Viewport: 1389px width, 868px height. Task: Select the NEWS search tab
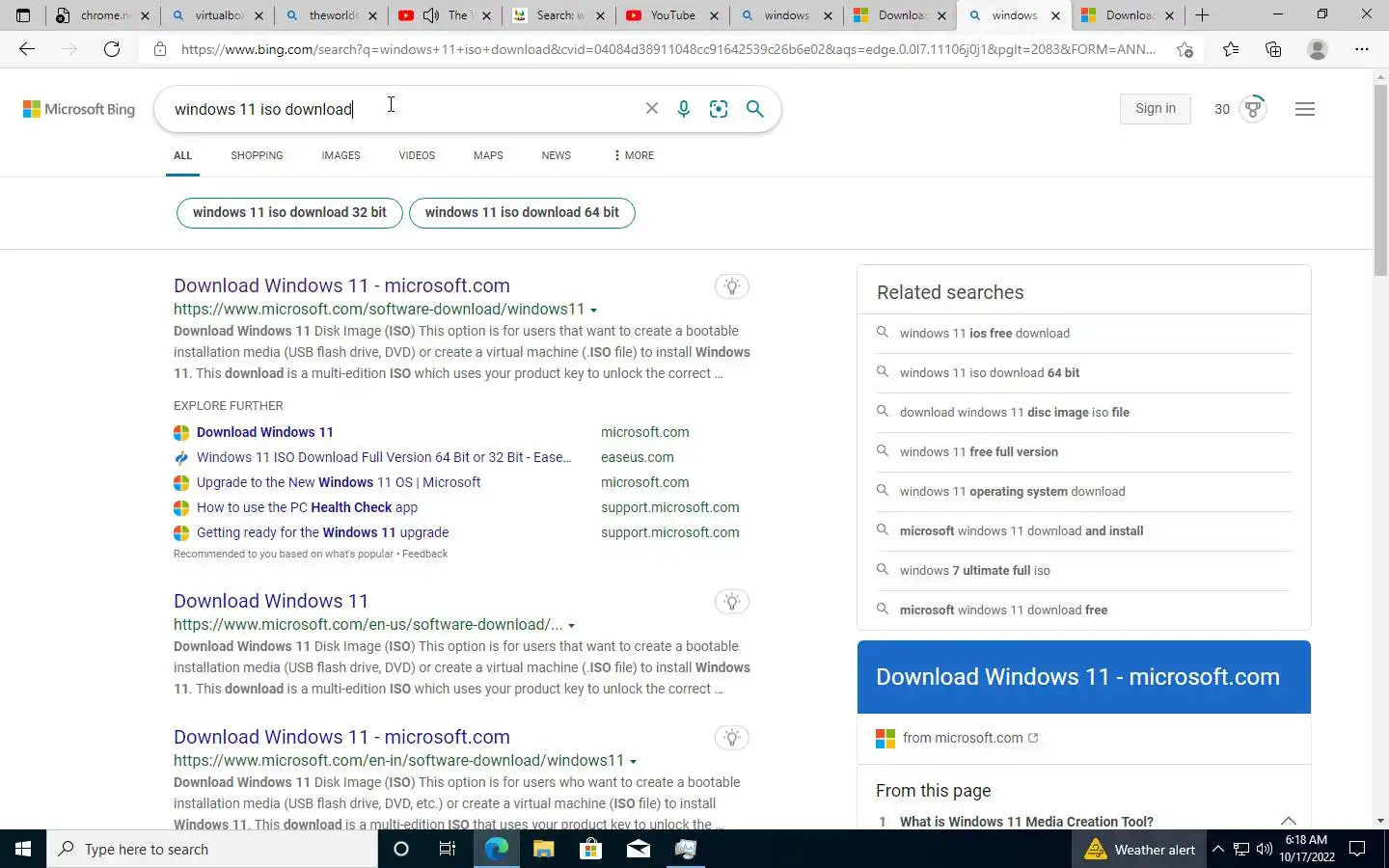[556, 155]
